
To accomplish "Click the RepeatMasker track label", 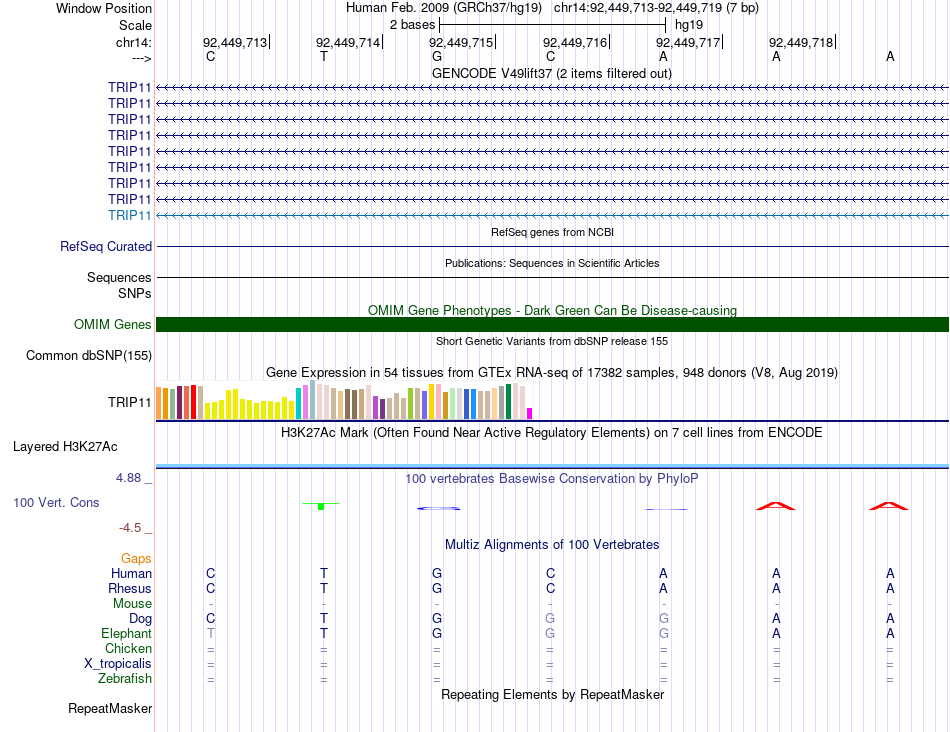I will [x=110, y=708].
